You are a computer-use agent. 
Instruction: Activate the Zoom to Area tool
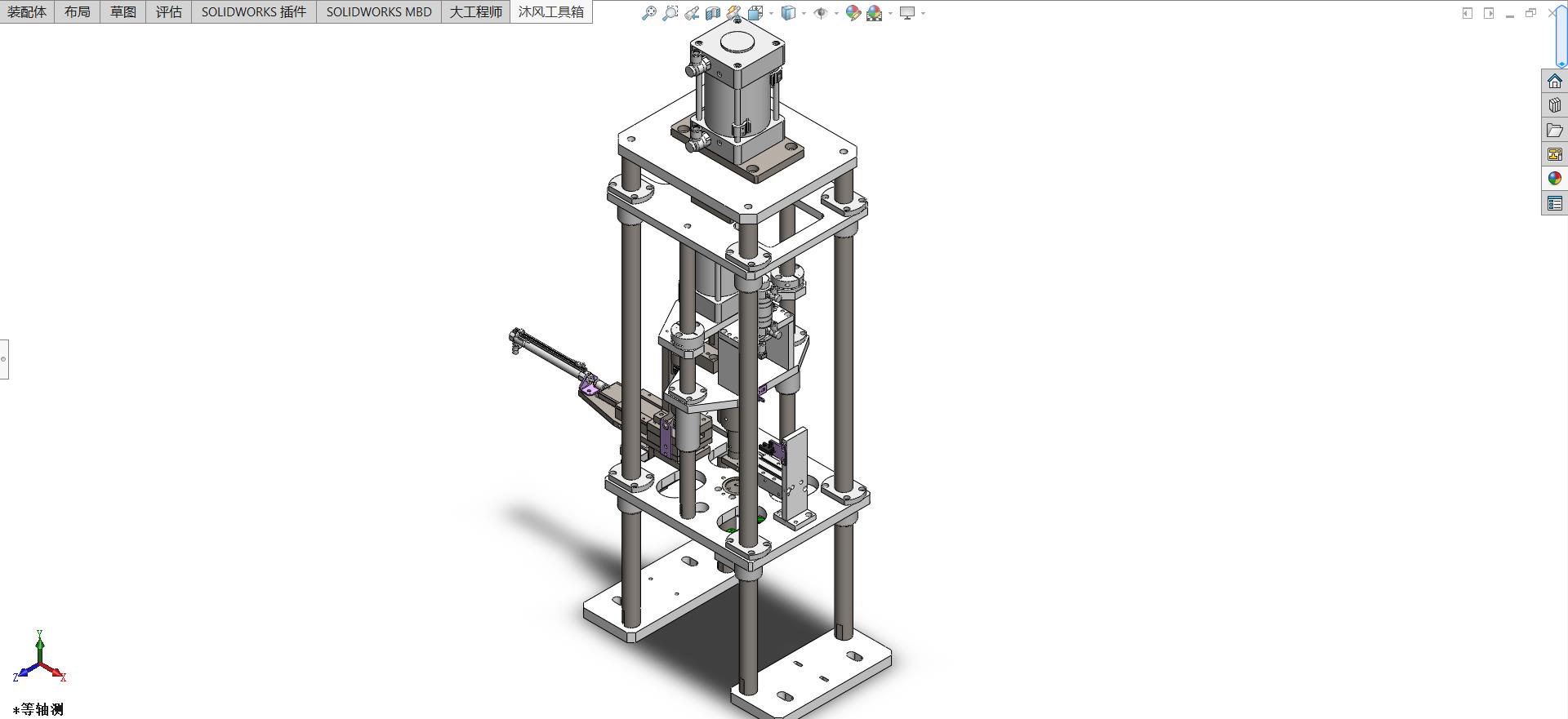coord(670,13)
